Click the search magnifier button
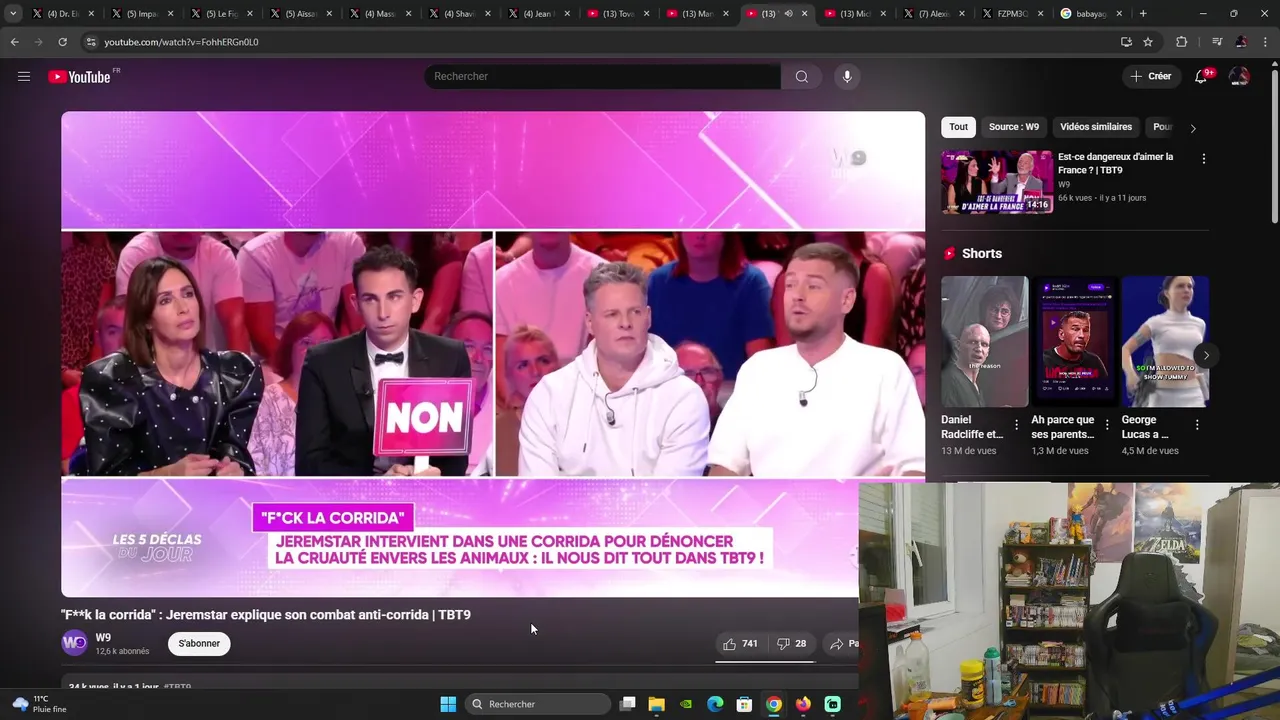Image resolution: width=1280 pixels, height=720 pixels. pyautogui.click(x=801, y=77)
